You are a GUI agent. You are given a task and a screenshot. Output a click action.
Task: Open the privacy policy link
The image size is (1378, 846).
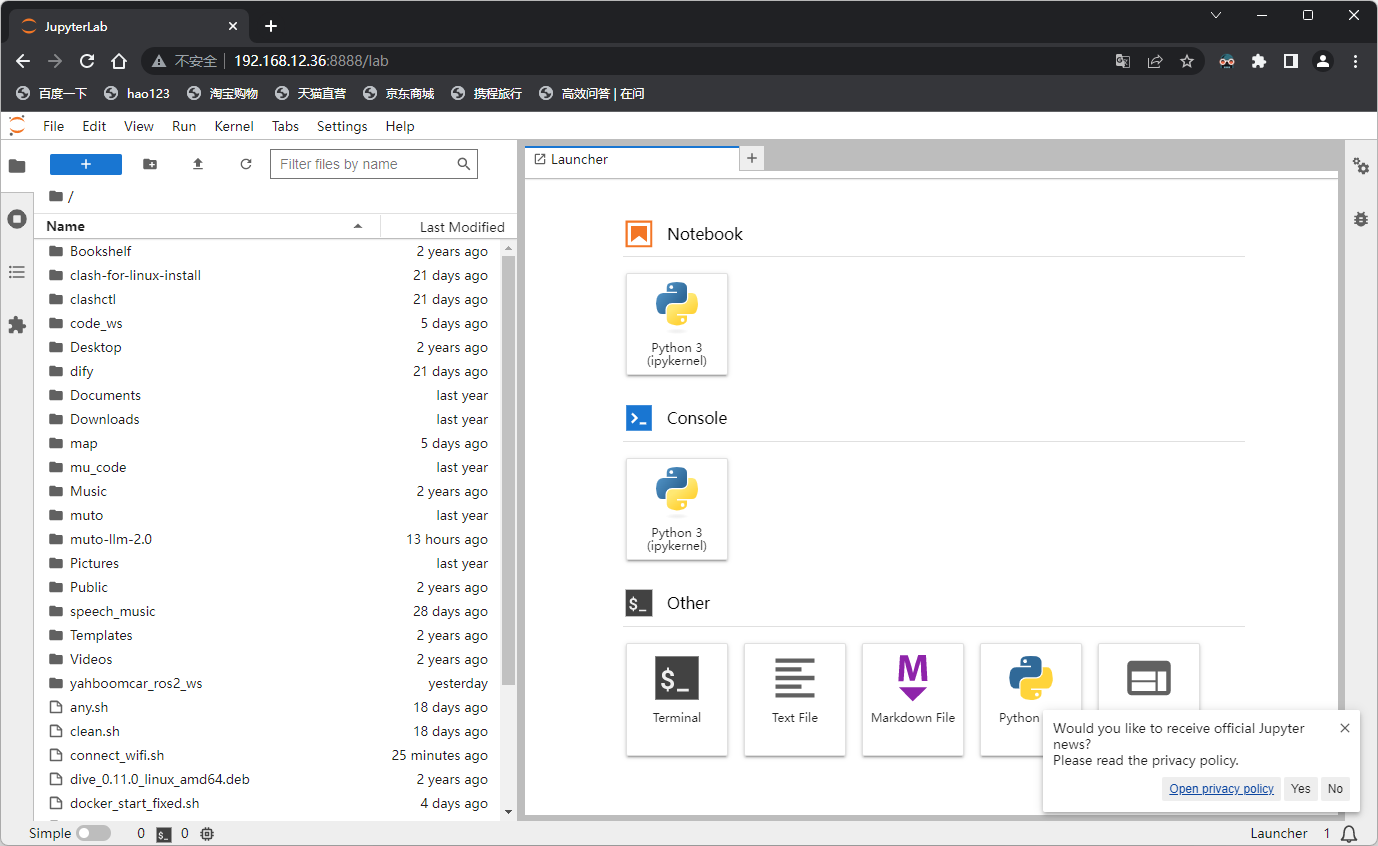tap(1222, 789)
